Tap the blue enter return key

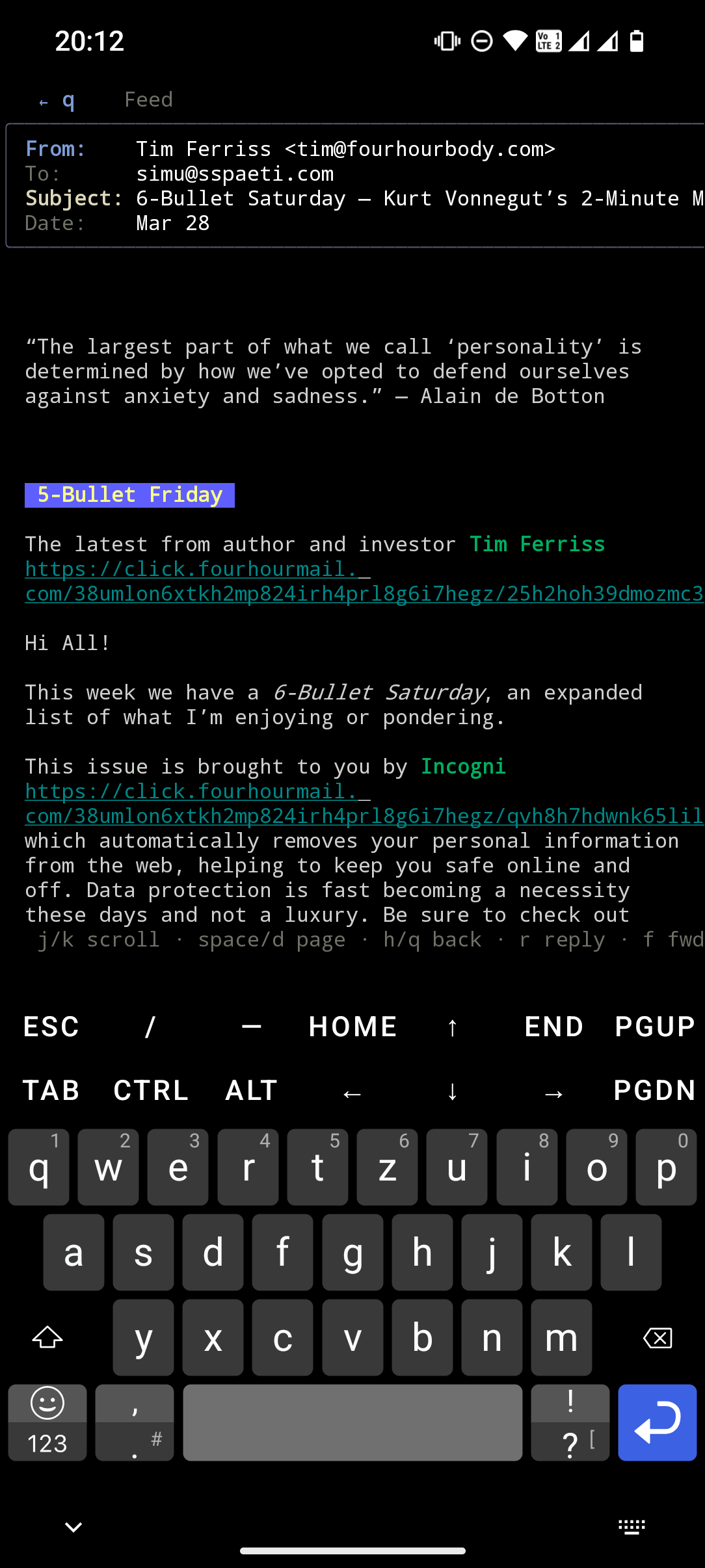658,1423
